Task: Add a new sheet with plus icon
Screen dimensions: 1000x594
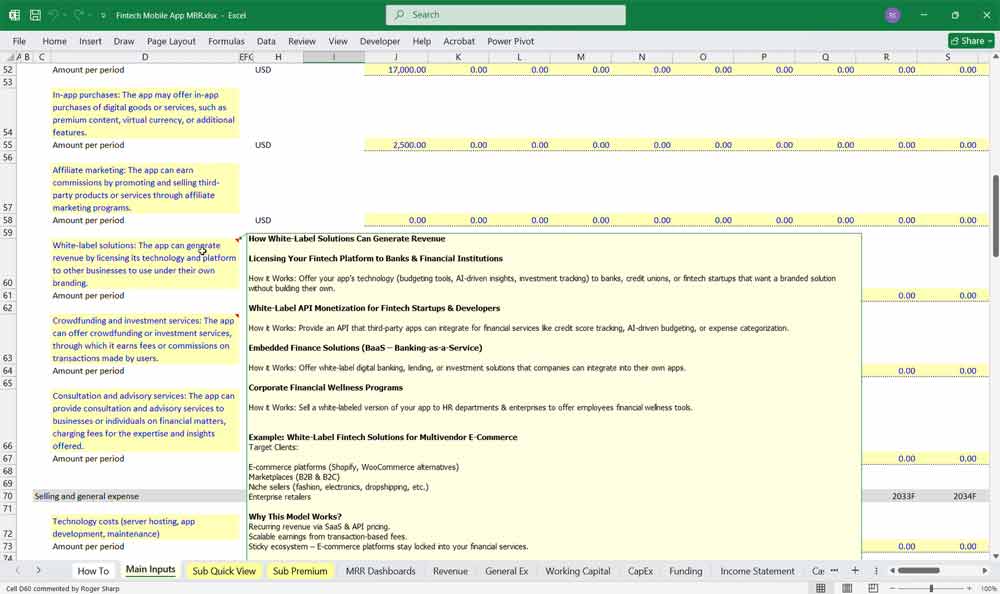Action: click(854, 570)
